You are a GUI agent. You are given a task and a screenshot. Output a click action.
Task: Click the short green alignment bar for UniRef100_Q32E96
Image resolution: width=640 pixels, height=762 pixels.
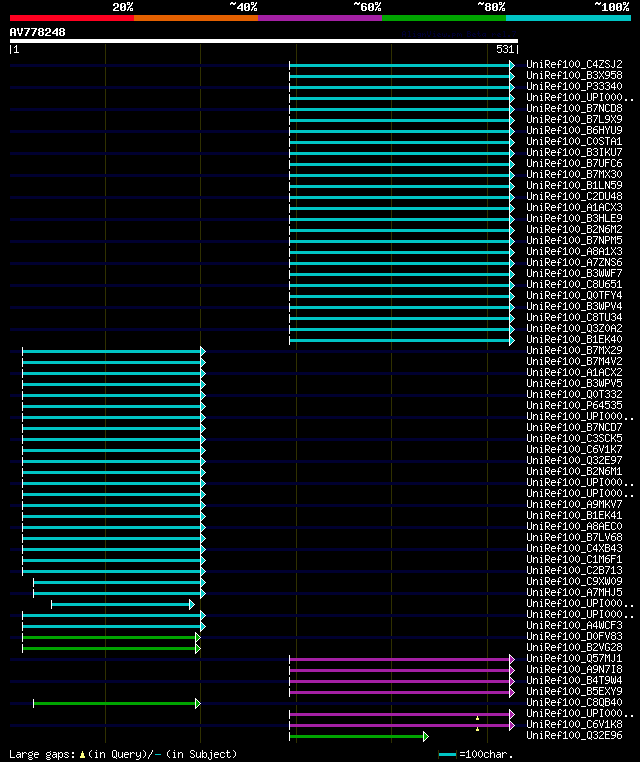357,736
